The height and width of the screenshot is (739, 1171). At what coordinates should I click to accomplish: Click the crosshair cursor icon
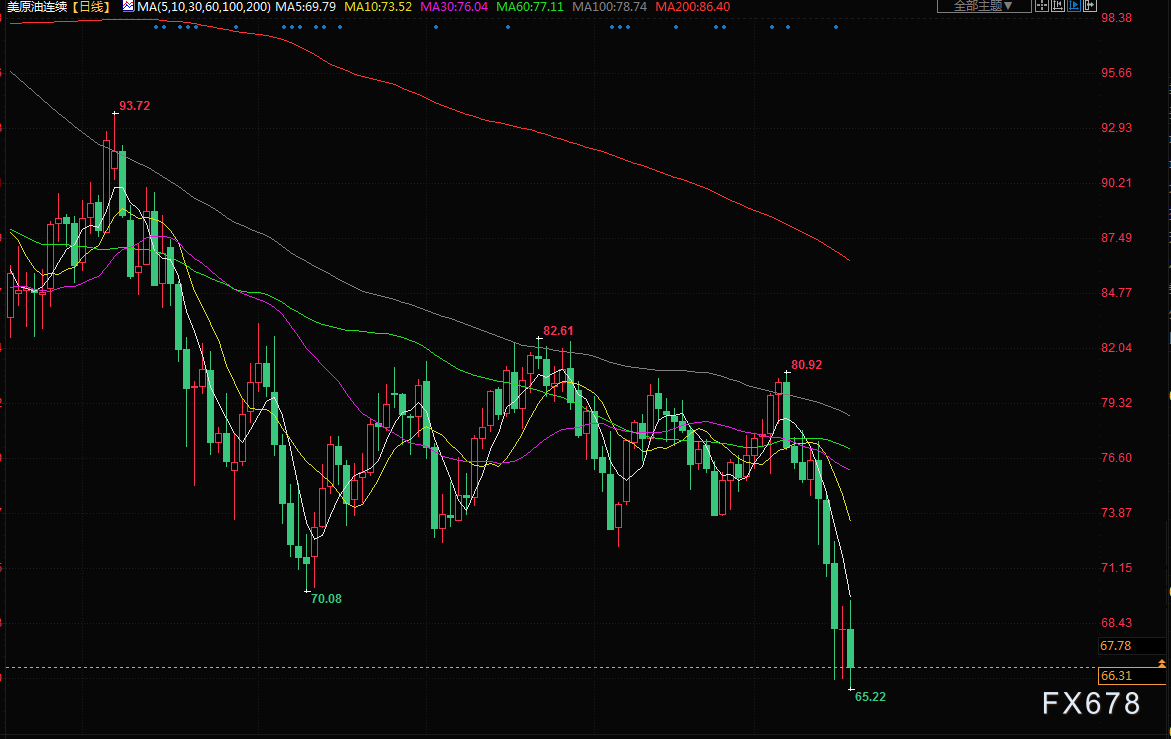(1042, 6)
